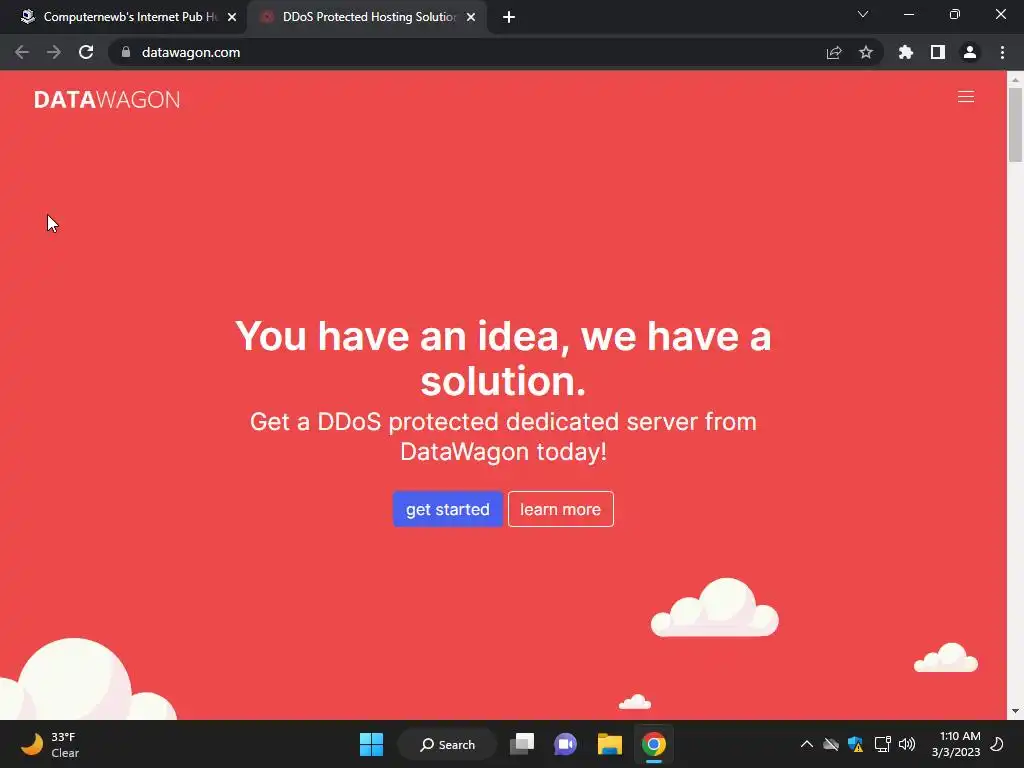Click the Chrome taskbar icon
The height and width of the screenshot is (768, 1024).
tap(653, 744)
